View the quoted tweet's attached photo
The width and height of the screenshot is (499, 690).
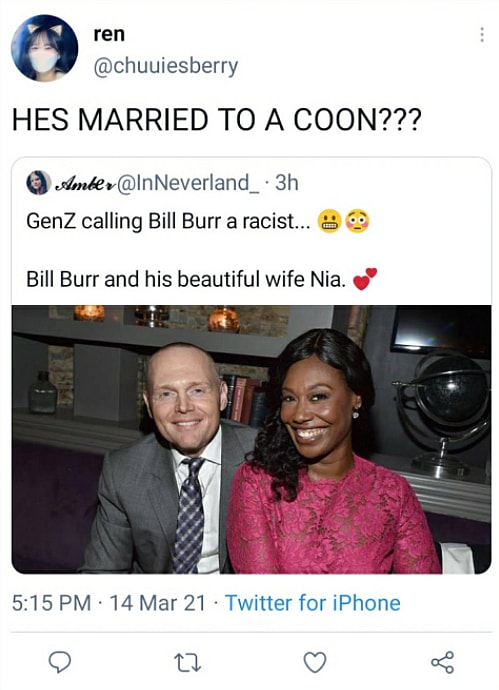click(251, 439)
